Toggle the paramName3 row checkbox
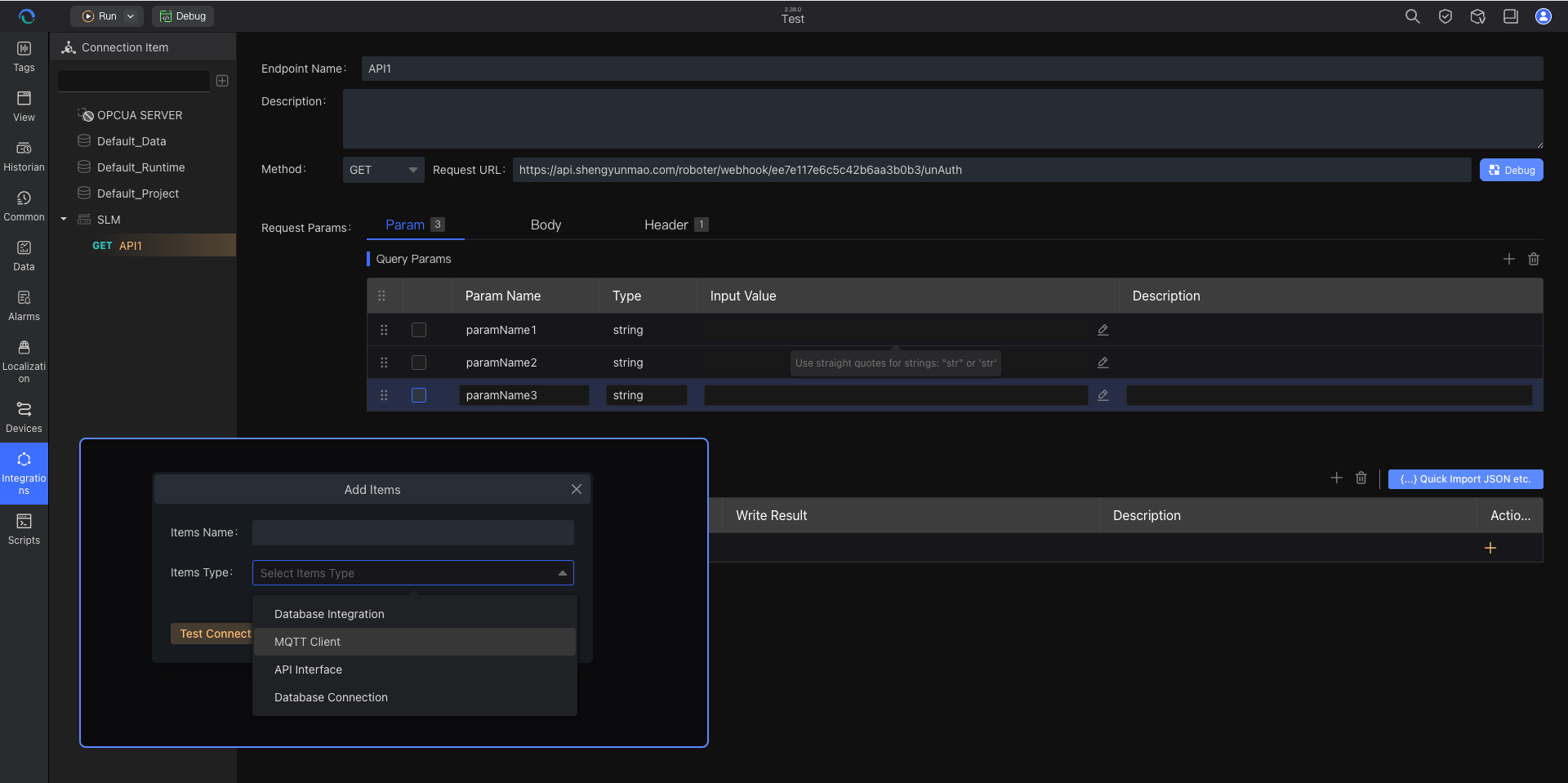This screenshot has height=783, width=1568. click(x=419, y=395)
